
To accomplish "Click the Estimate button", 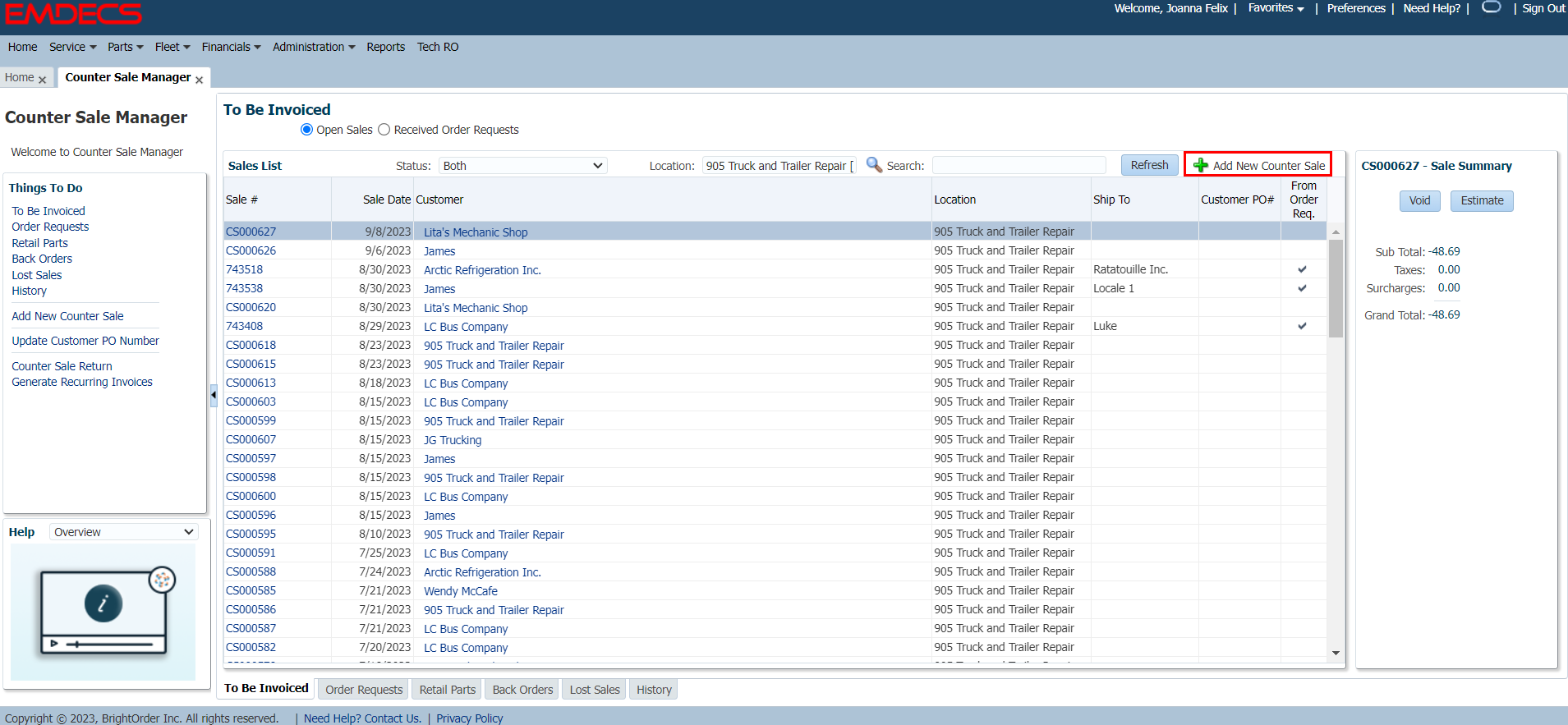I will tap(1482, 200).
